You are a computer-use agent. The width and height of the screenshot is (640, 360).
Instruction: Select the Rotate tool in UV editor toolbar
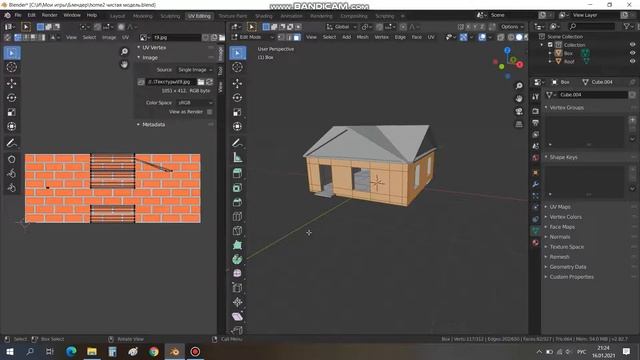click(x=11, y=98)
